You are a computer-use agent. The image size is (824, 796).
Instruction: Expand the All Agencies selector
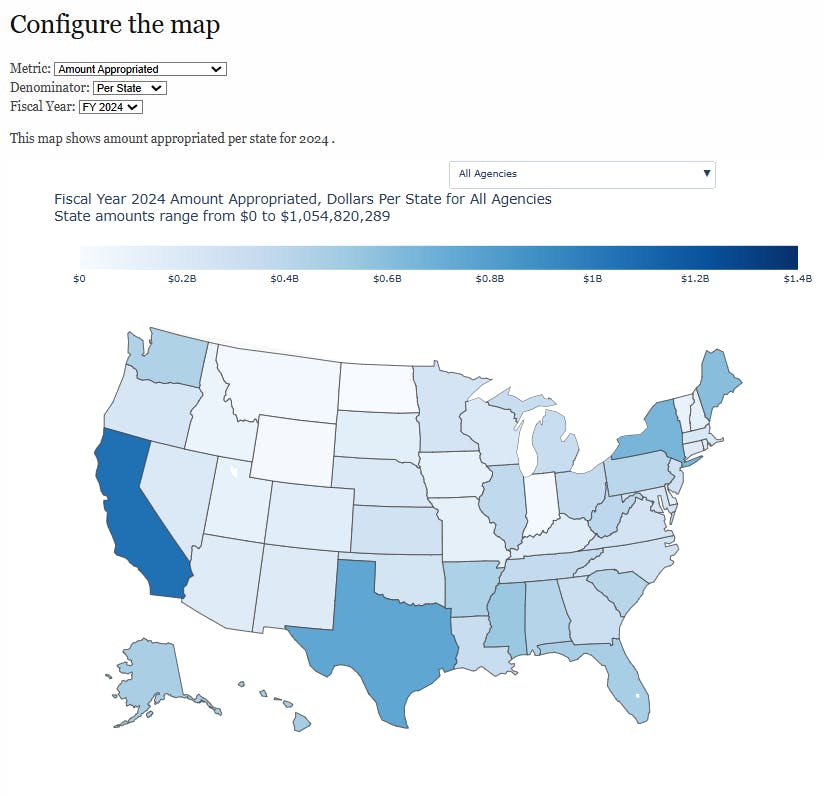(x=583, y=174)
